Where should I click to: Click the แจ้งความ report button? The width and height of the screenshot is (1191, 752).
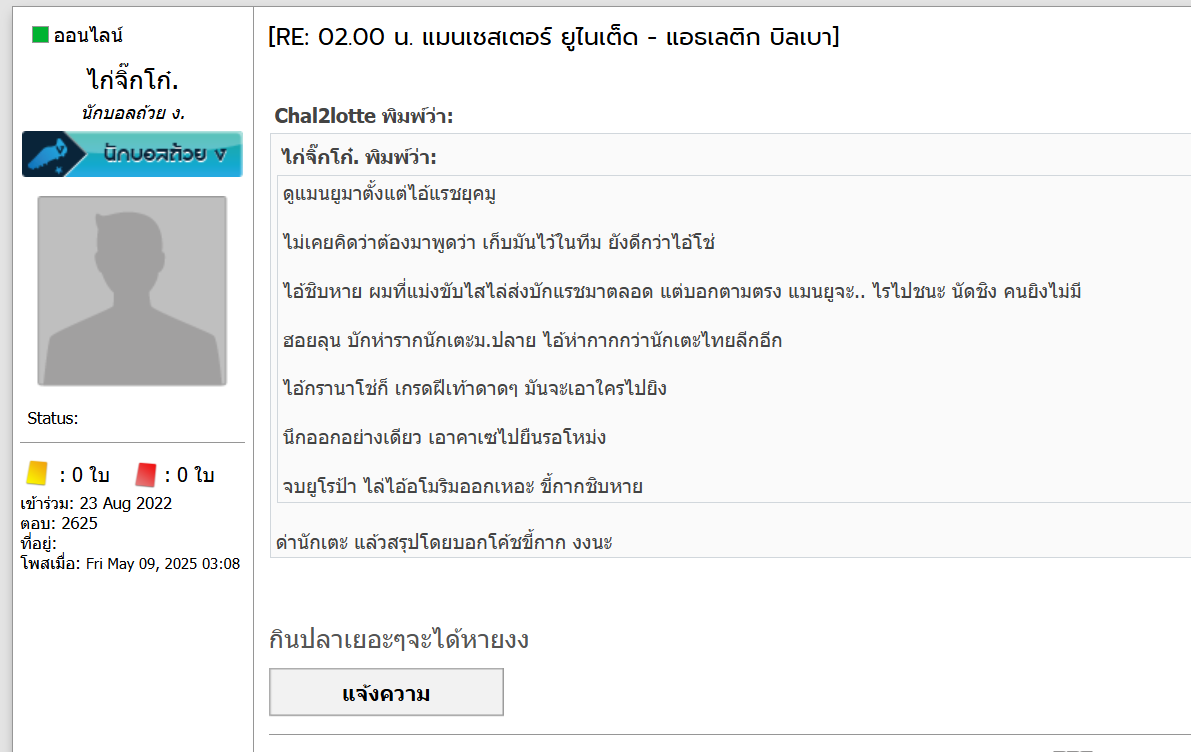click(386, 692)
